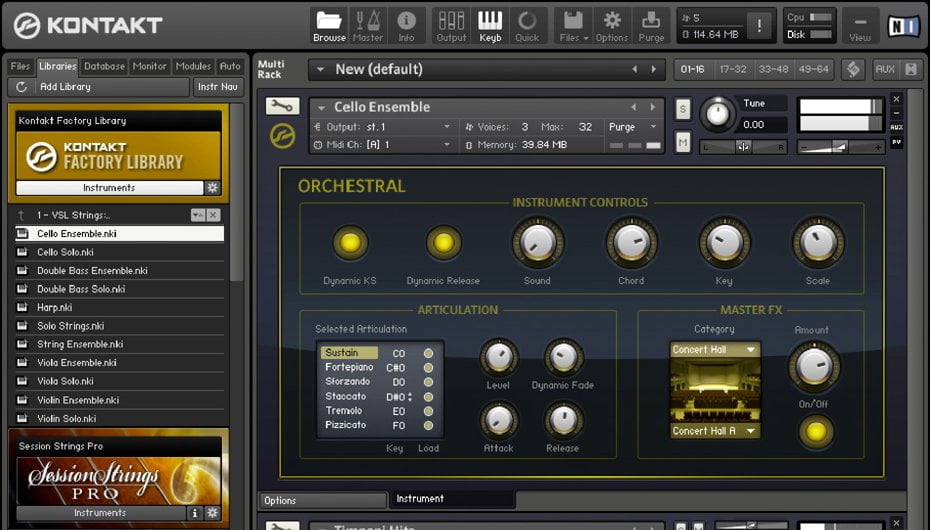
Task: Adjust the instrument pan slider
Action: pos(743,147)
